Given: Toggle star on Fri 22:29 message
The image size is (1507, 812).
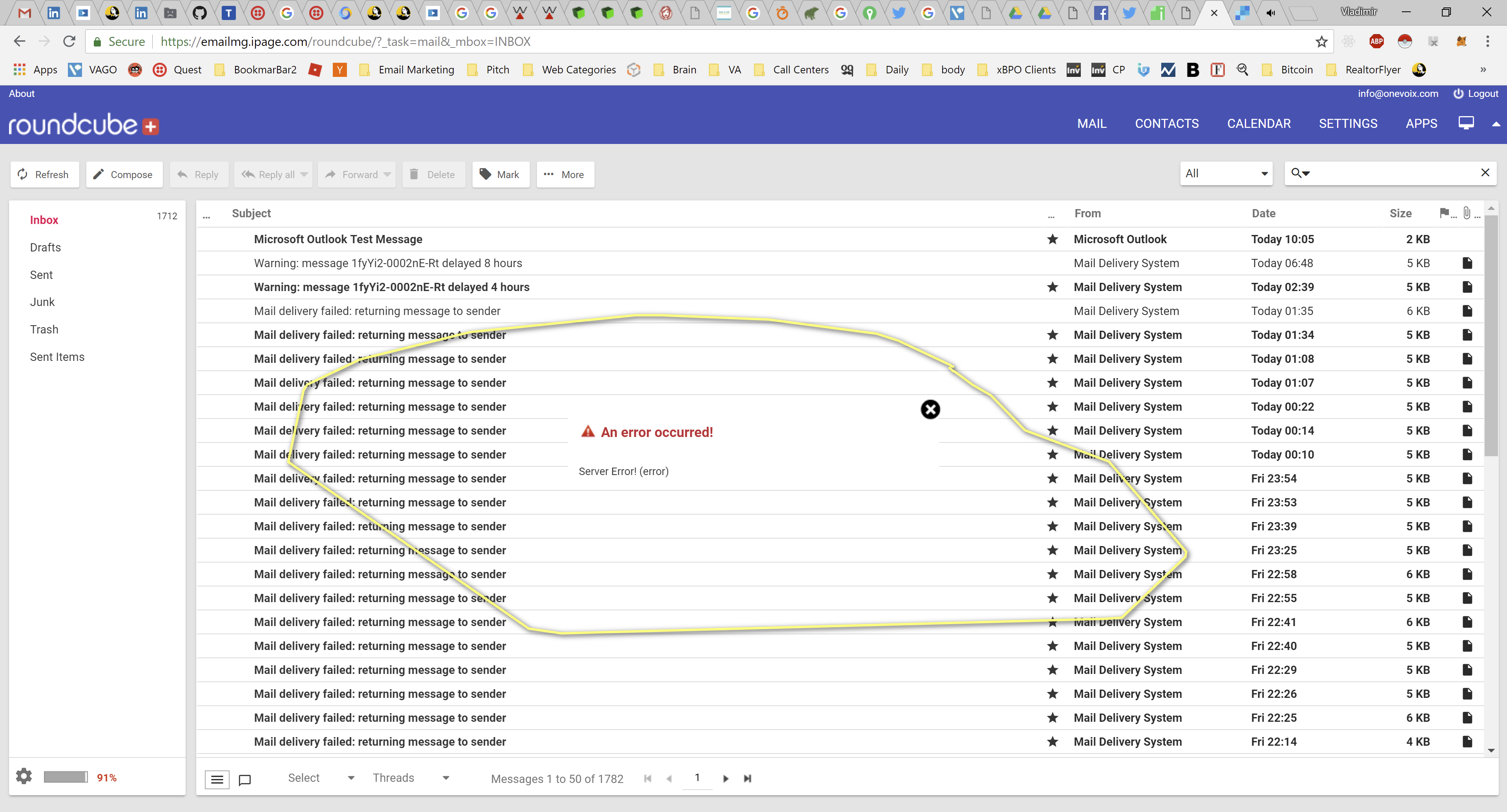Looking at the screenshot, I should [1052, 670].
